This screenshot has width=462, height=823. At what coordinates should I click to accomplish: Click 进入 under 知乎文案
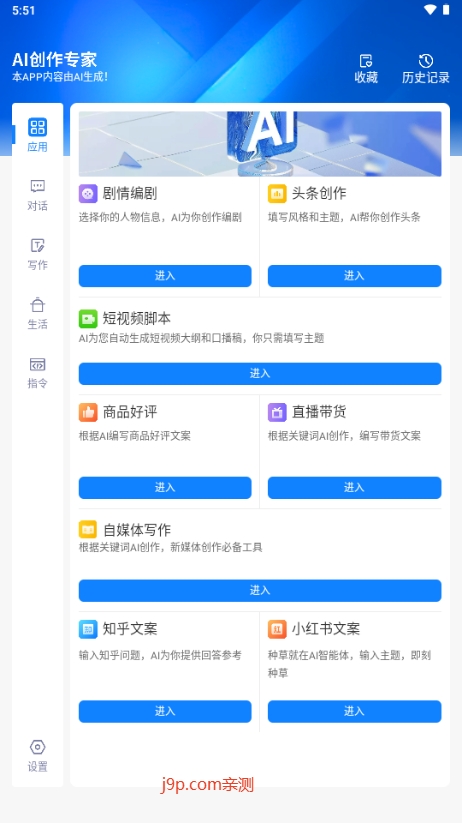[165, 711]
